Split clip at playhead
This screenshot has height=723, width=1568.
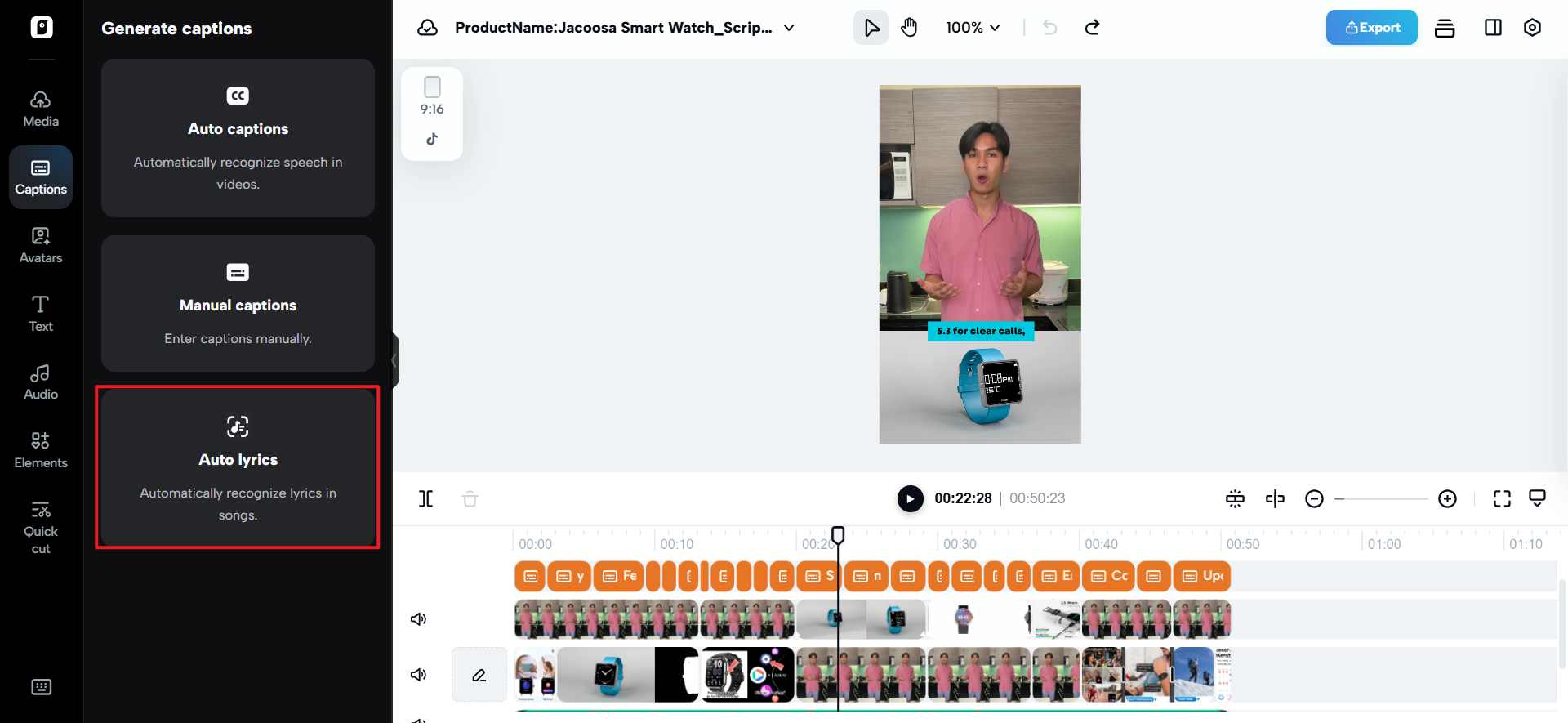coord(426,498)
